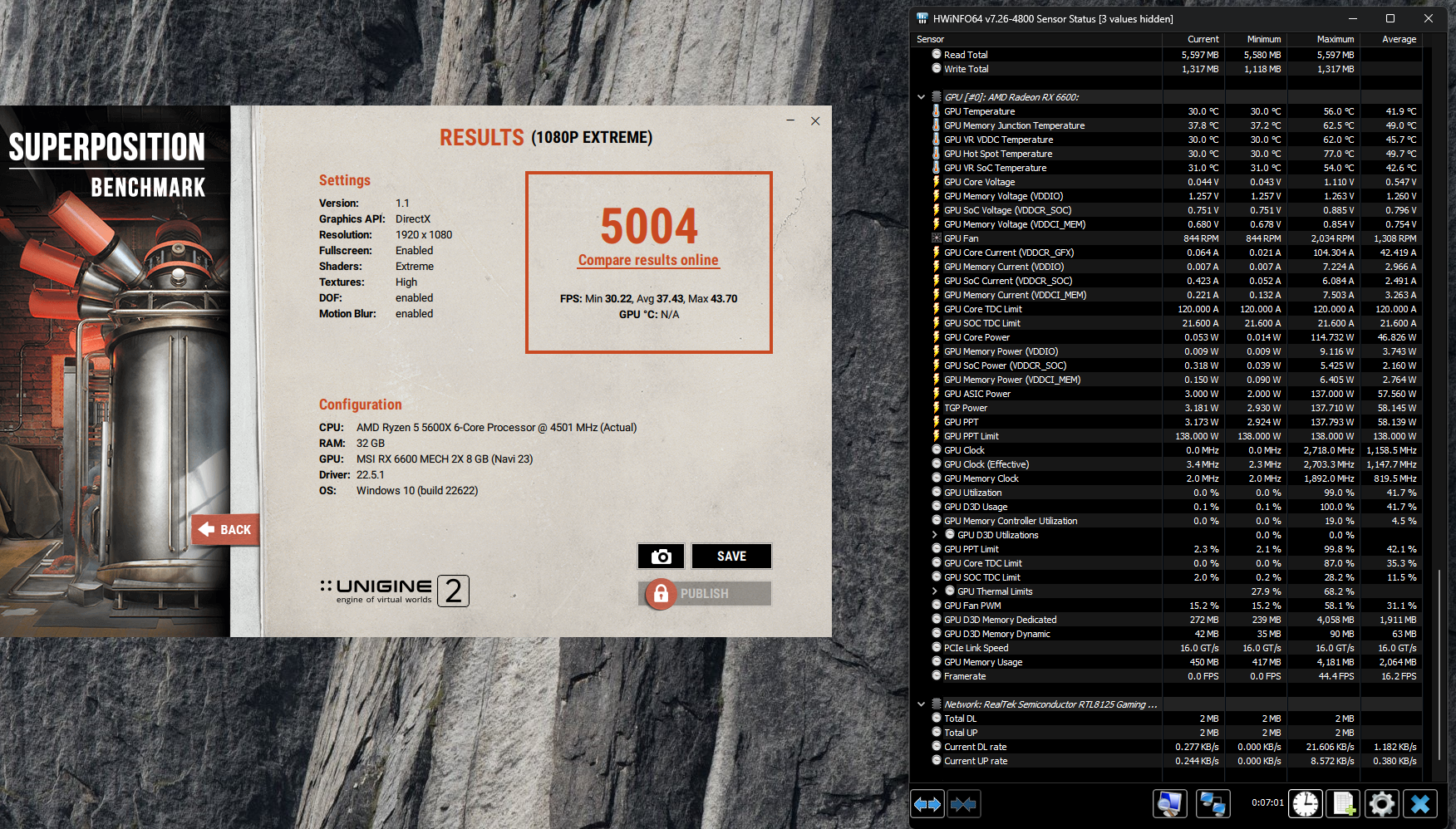Click the HWiNFO64 title bar app icon

[922, 18]
